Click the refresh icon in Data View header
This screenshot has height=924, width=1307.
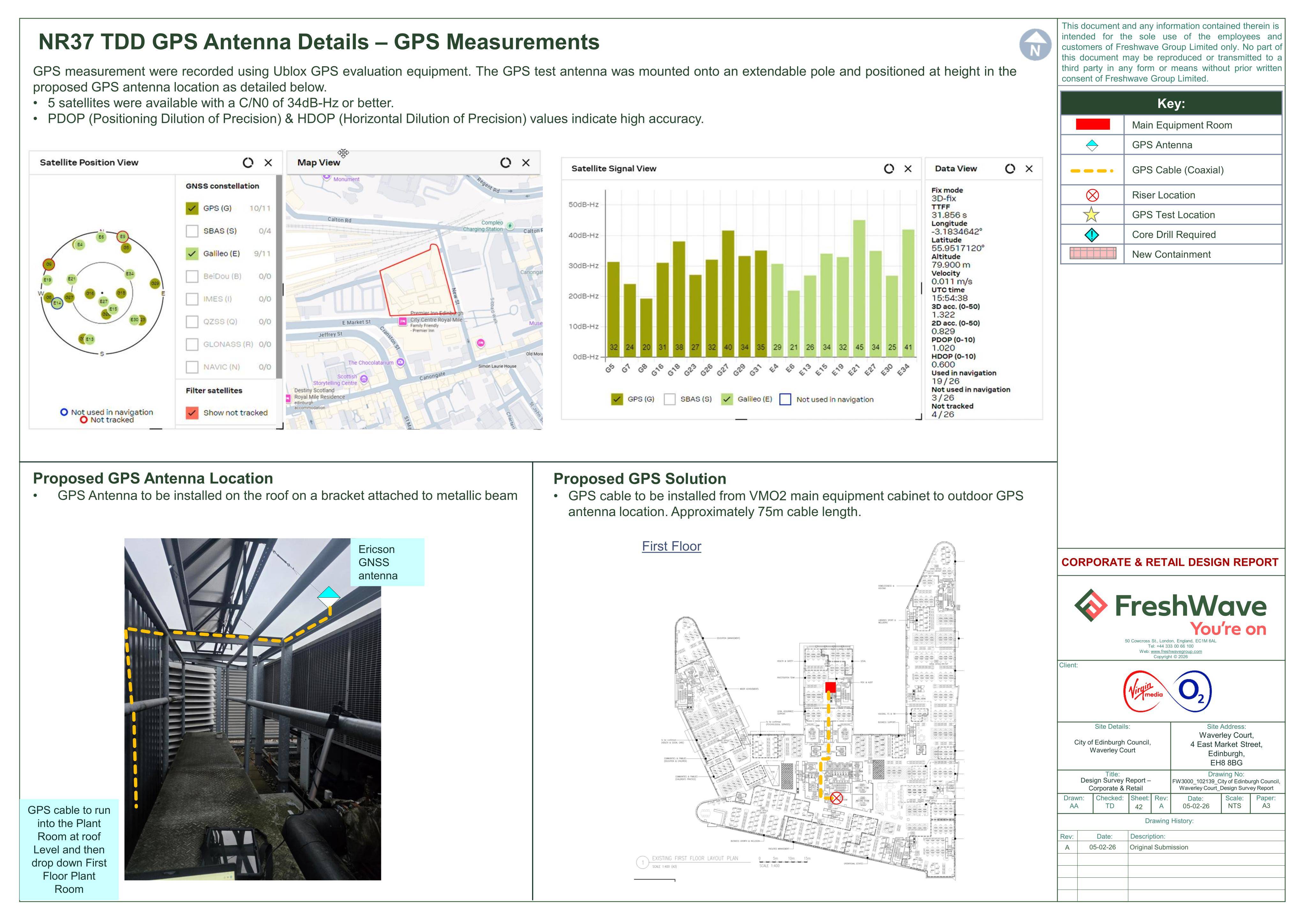point(1010,168)
